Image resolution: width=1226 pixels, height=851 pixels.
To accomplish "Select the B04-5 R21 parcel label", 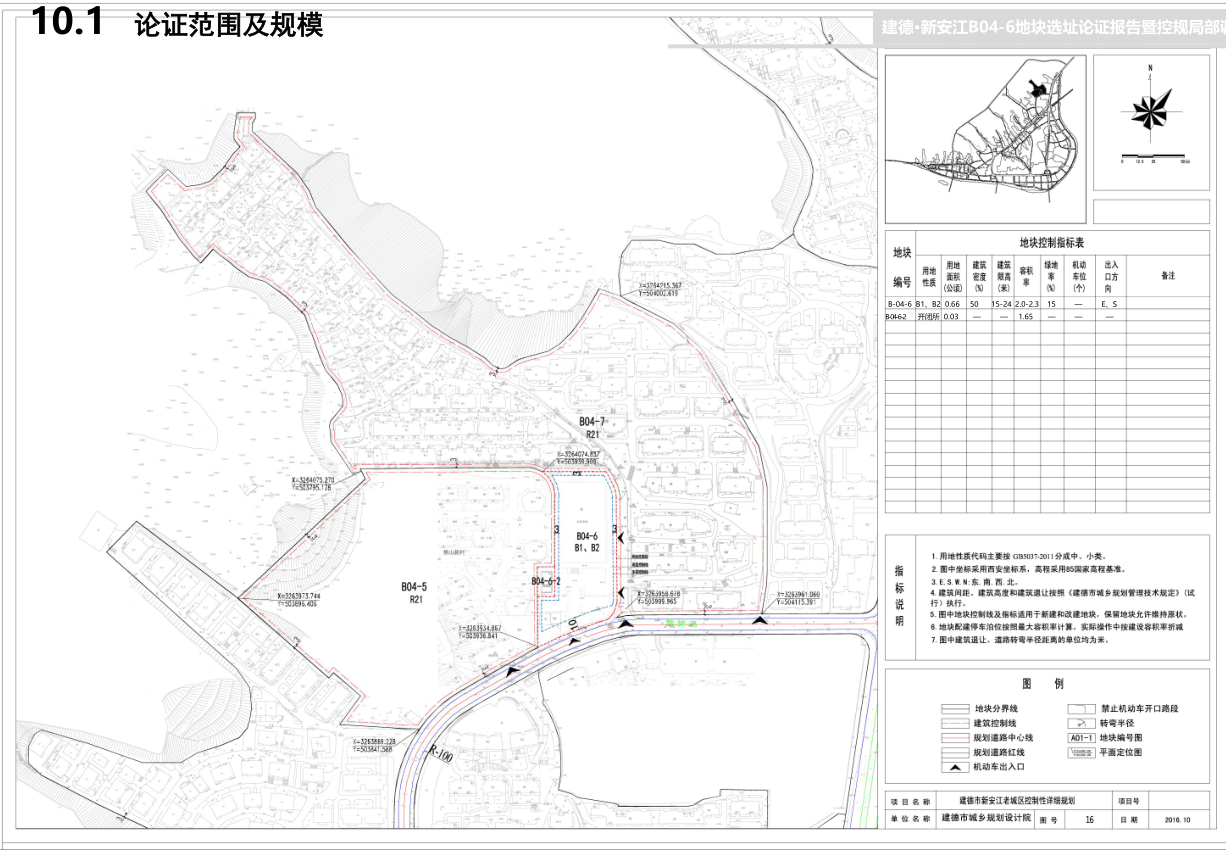I will click(x=414, y=592).
